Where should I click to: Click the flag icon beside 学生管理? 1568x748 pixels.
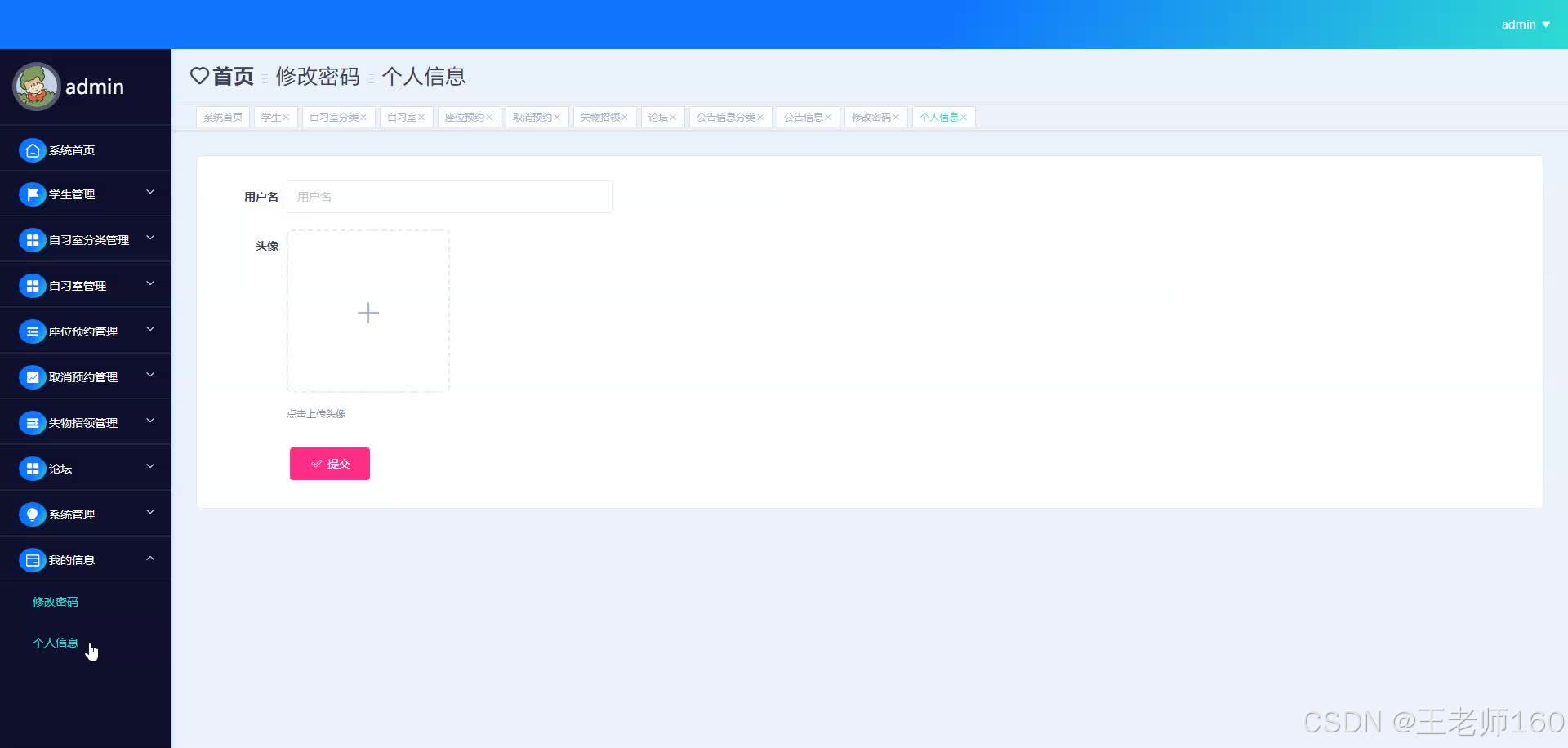tap(32, 194)
